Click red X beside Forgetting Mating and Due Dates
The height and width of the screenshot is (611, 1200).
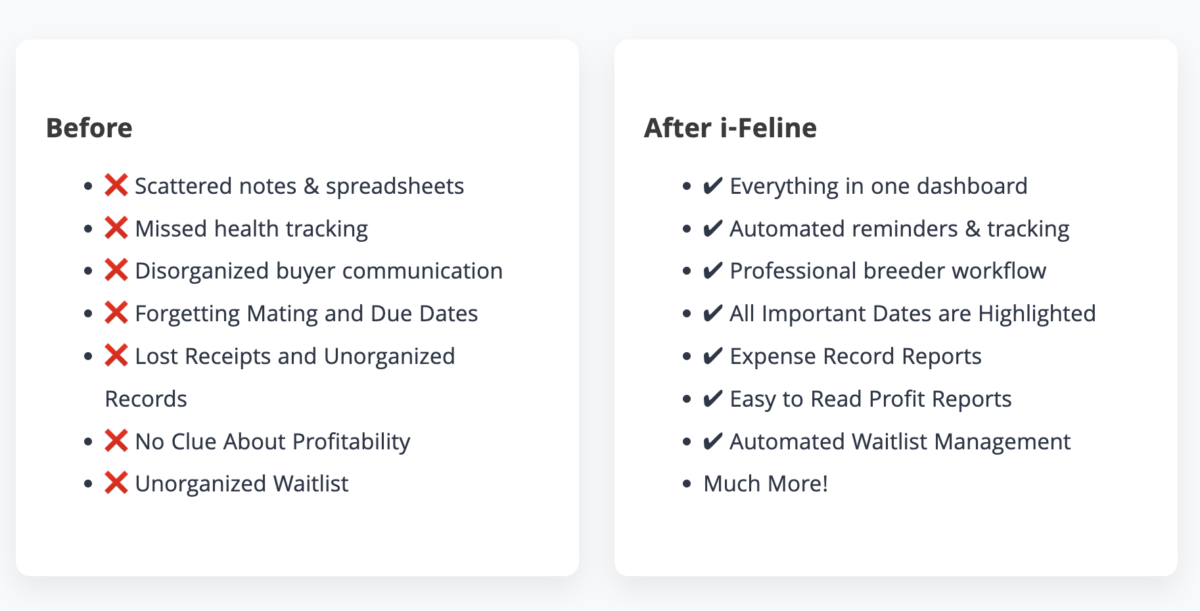click(x=117, y=314)
